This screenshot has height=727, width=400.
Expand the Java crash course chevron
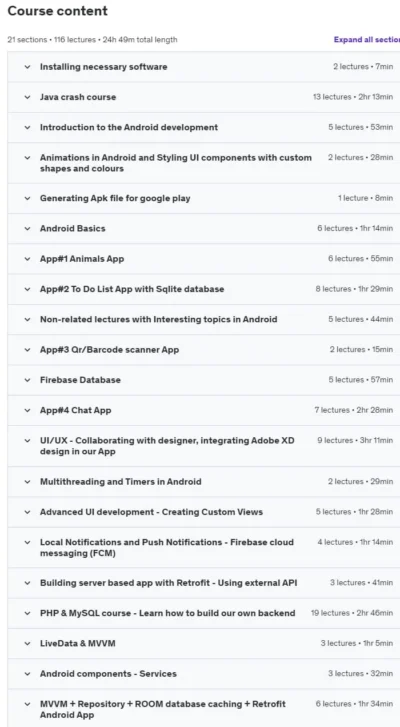point(27,97)
